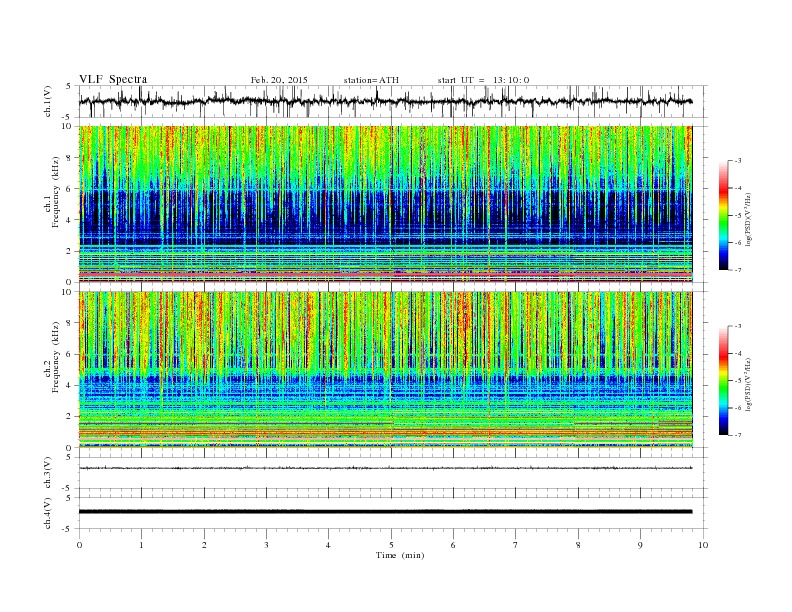This screenshot has width=792, height=612.
Task: Click the "-5" label on ch.2 color scale
Action: [x=738, y=381]
